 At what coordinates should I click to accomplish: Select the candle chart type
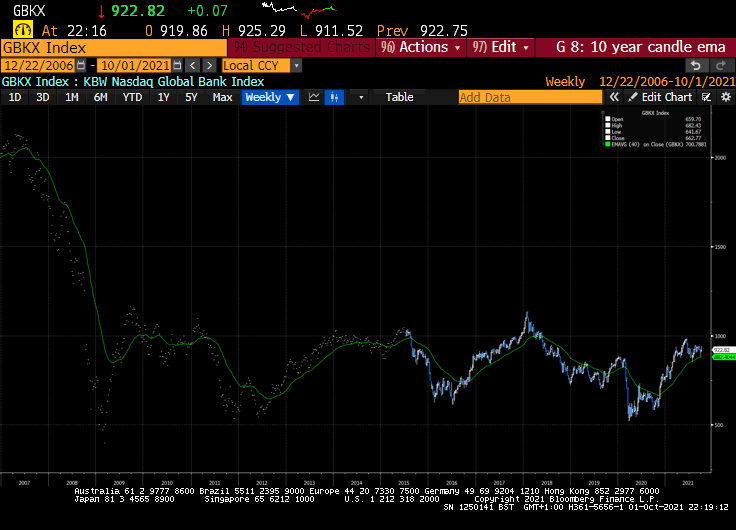334,97
